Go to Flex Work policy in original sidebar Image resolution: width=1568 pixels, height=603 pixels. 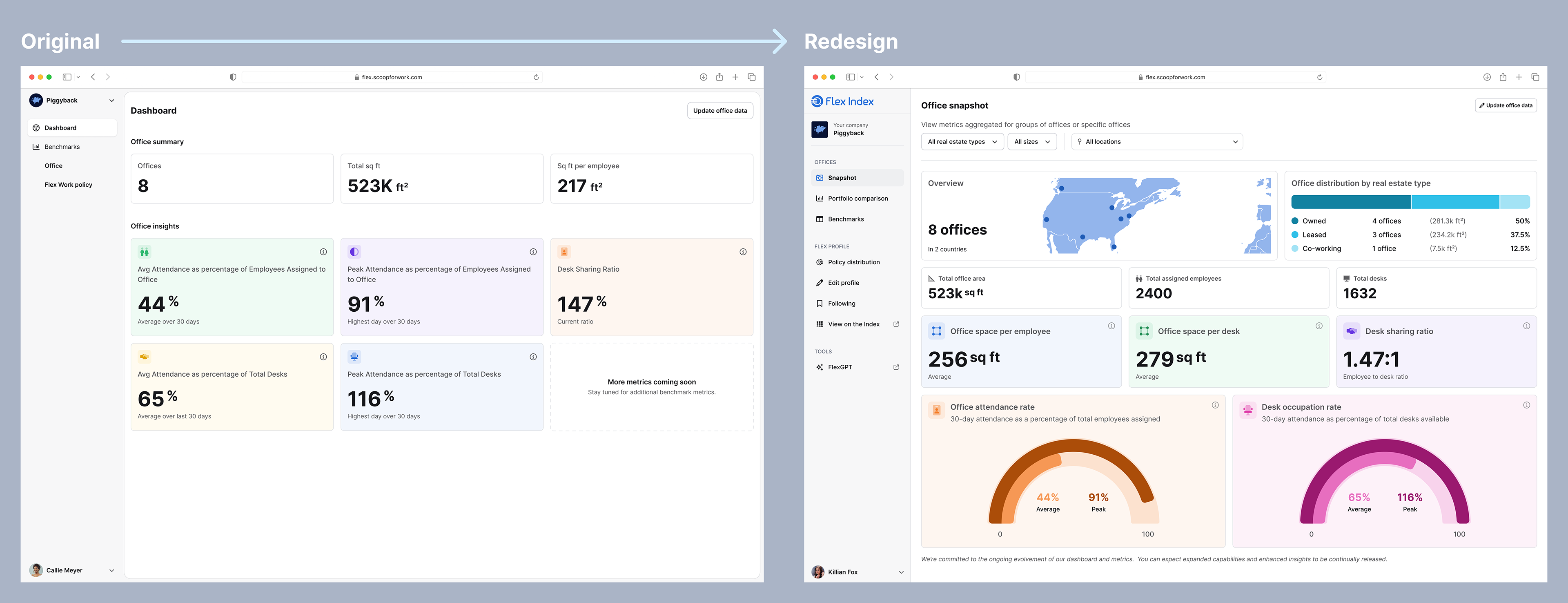click(68, 185)
